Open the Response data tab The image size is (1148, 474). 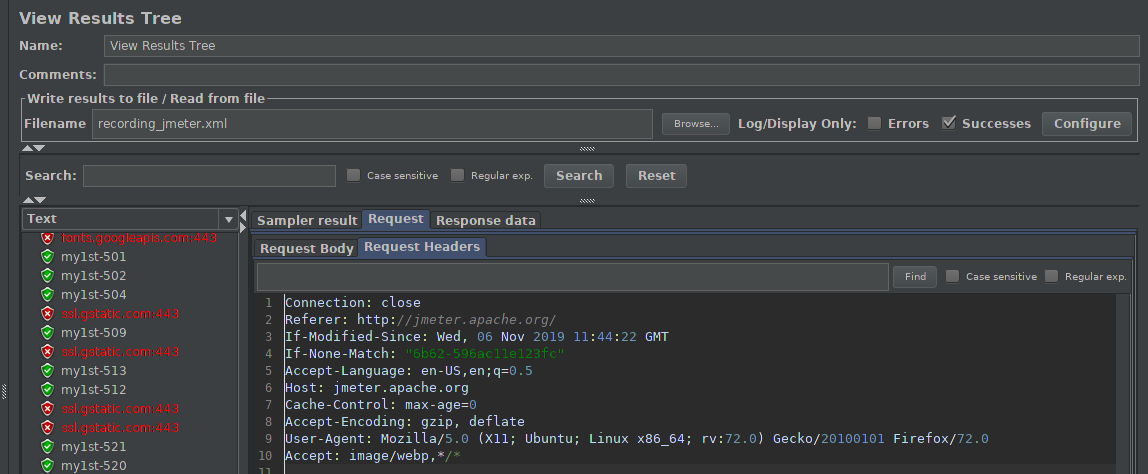486,221
